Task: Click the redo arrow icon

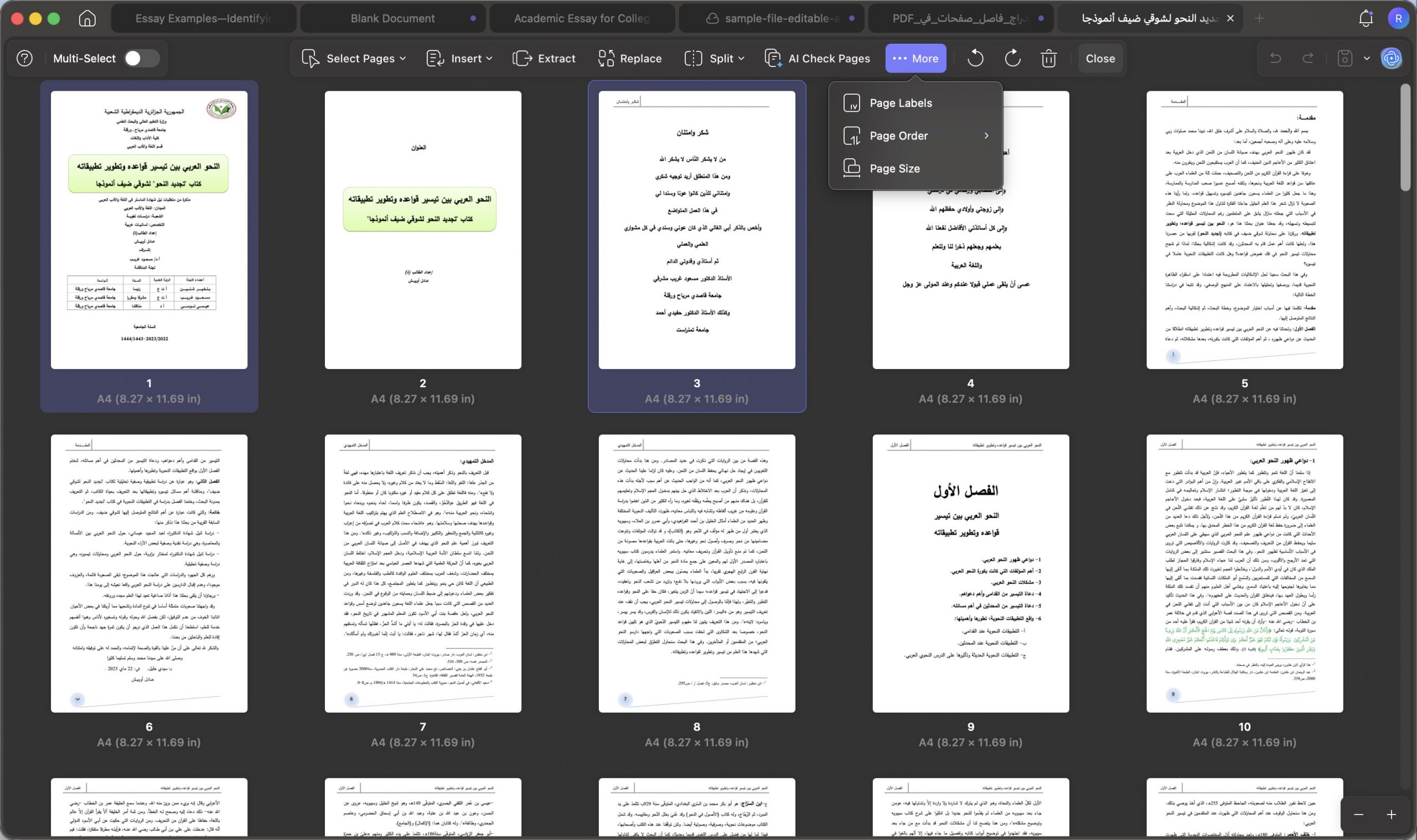Action: coord(1308,58)
